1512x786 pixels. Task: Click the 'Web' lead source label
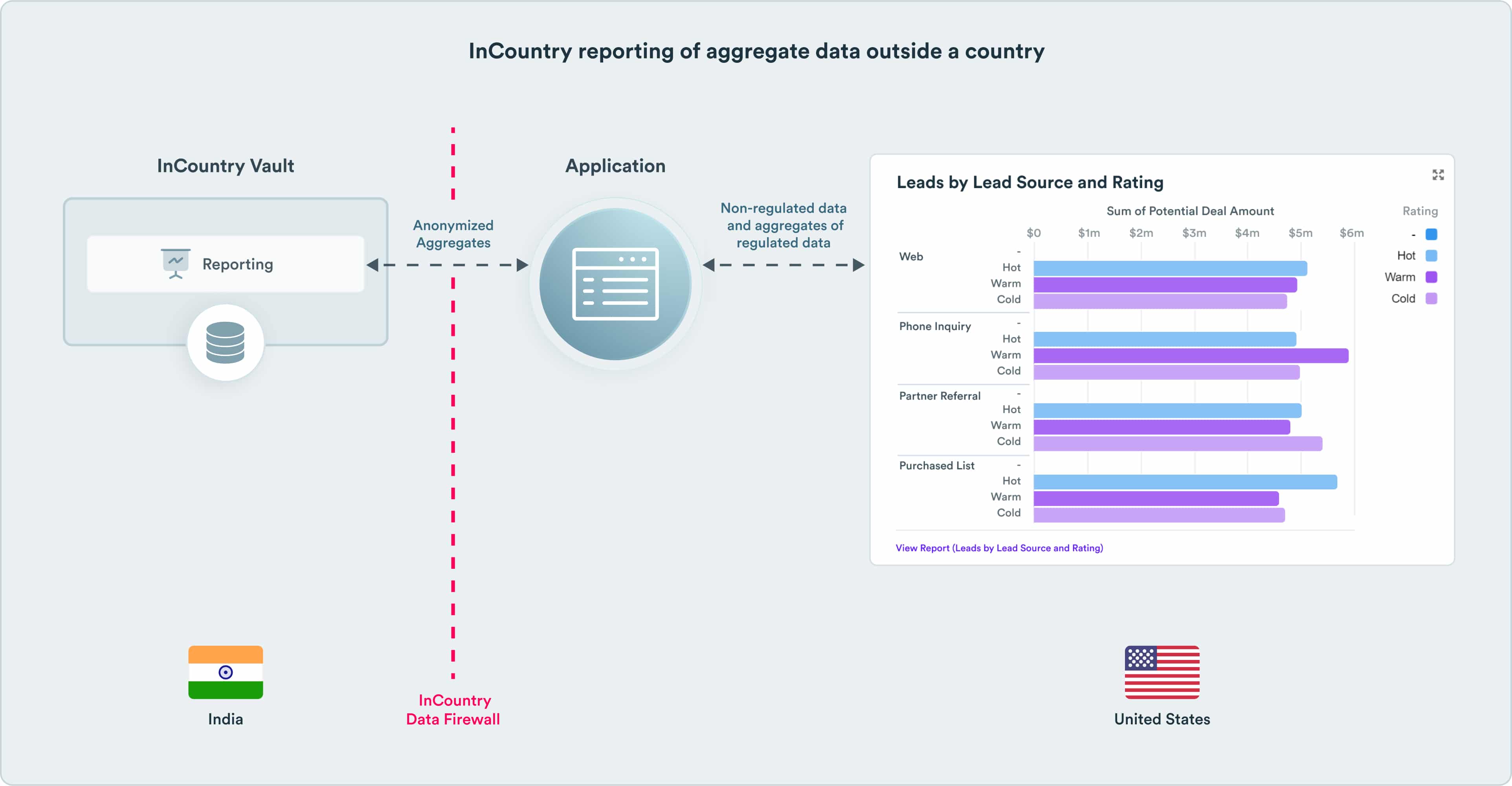(911, 257)
